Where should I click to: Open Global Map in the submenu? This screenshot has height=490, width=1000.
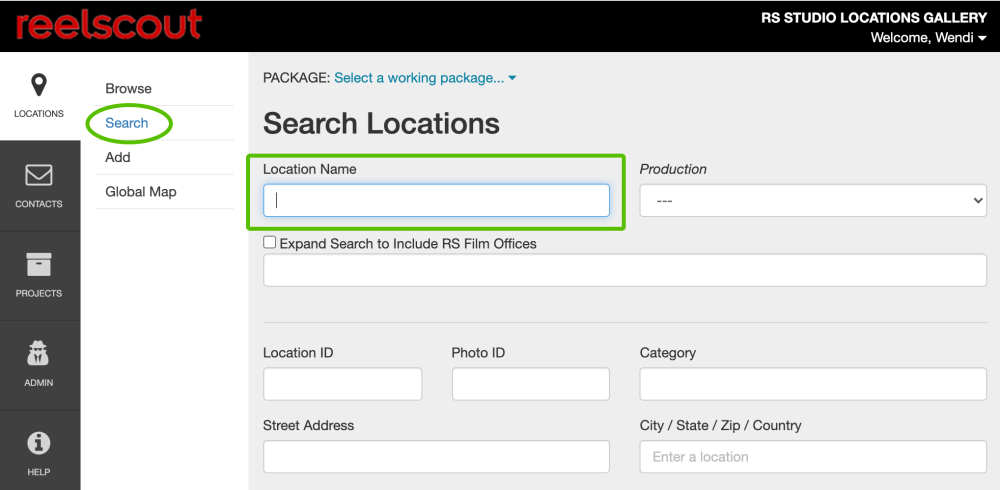tap(141, 191)
